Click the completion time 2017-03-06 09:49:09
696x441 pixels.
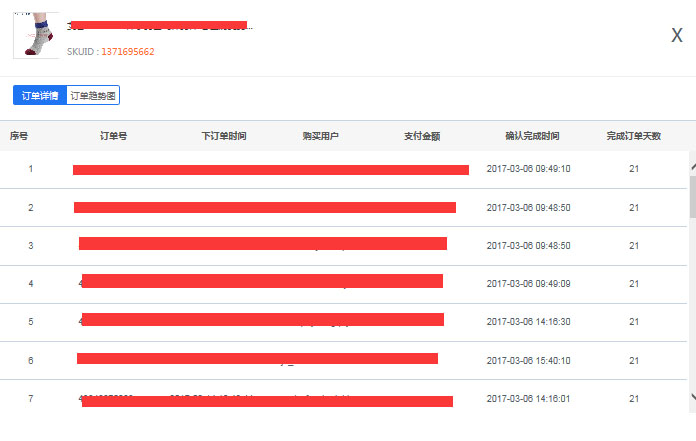pos(528,284)
